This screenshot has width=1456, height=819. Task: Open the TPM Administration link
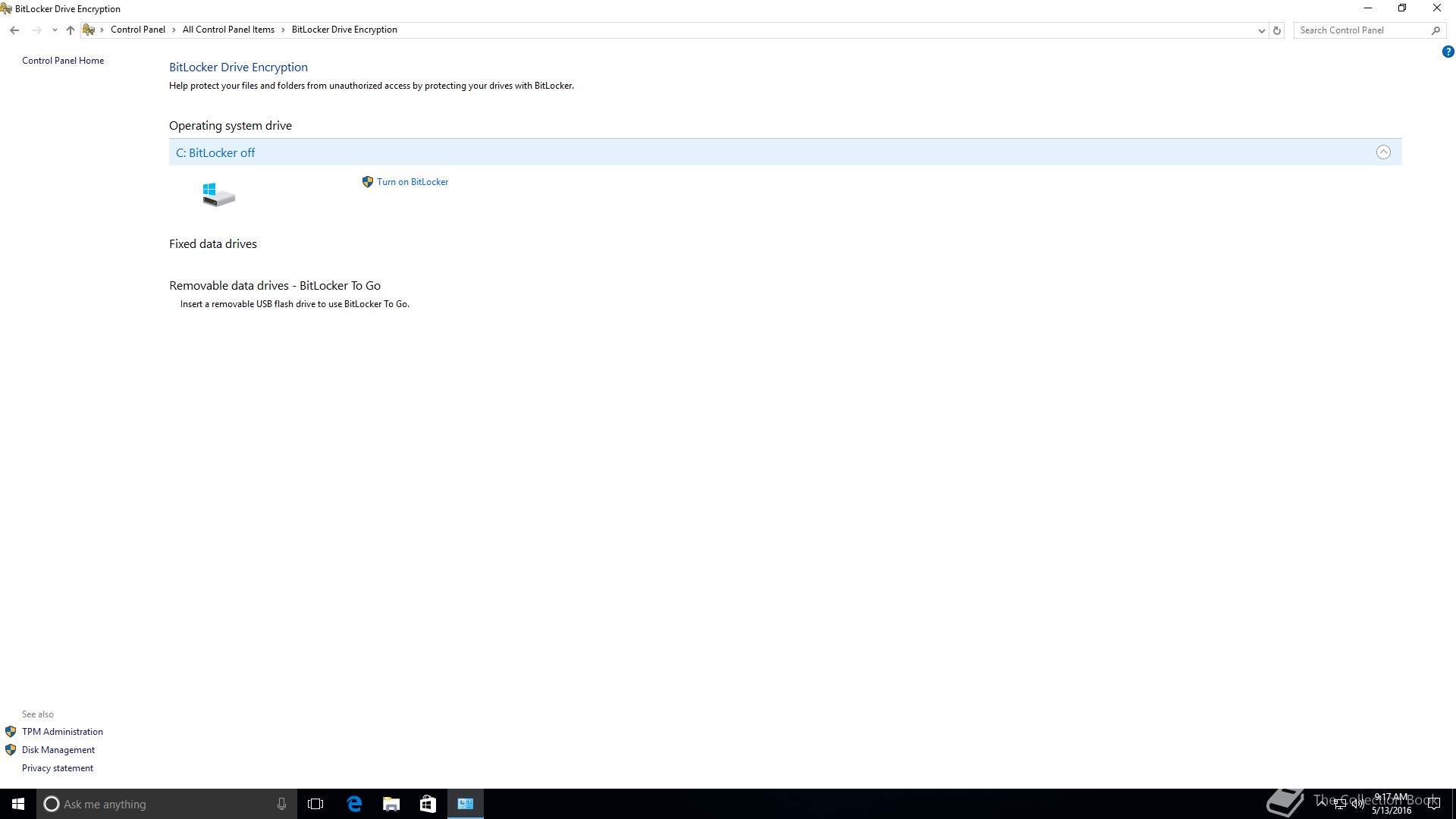62,732
